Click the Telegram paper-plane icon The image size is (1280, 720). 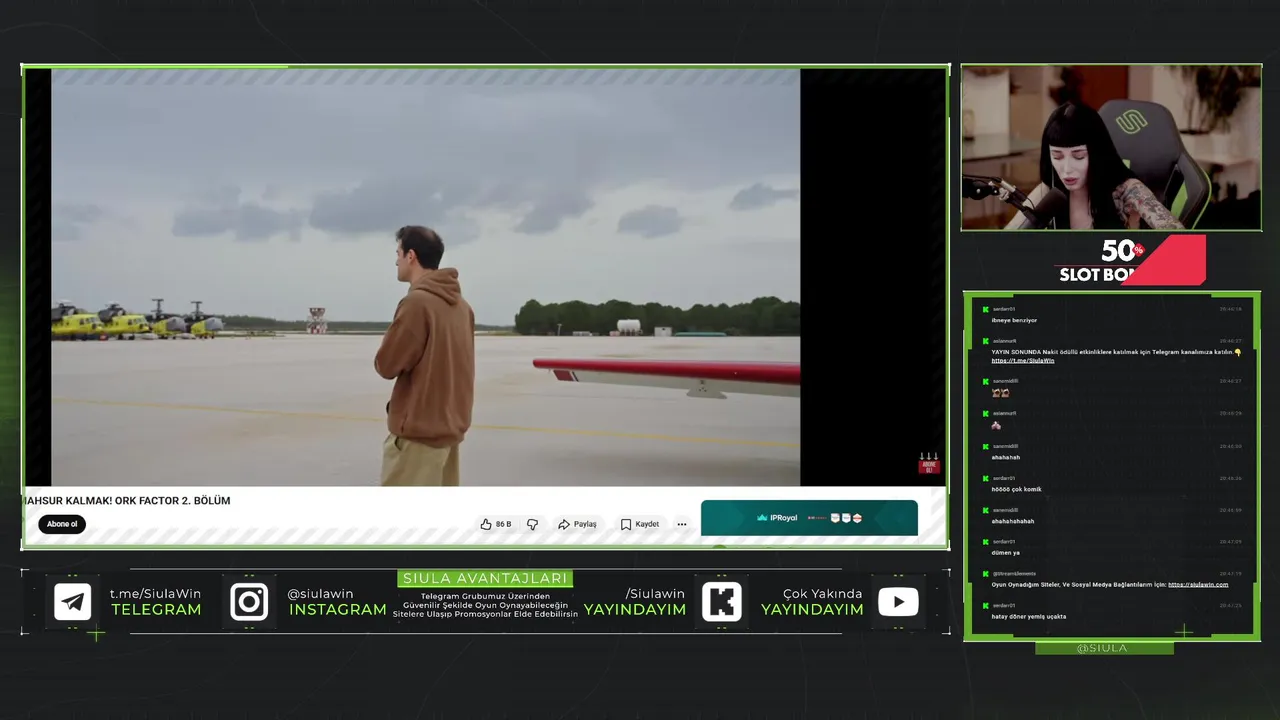click(73, 602)
